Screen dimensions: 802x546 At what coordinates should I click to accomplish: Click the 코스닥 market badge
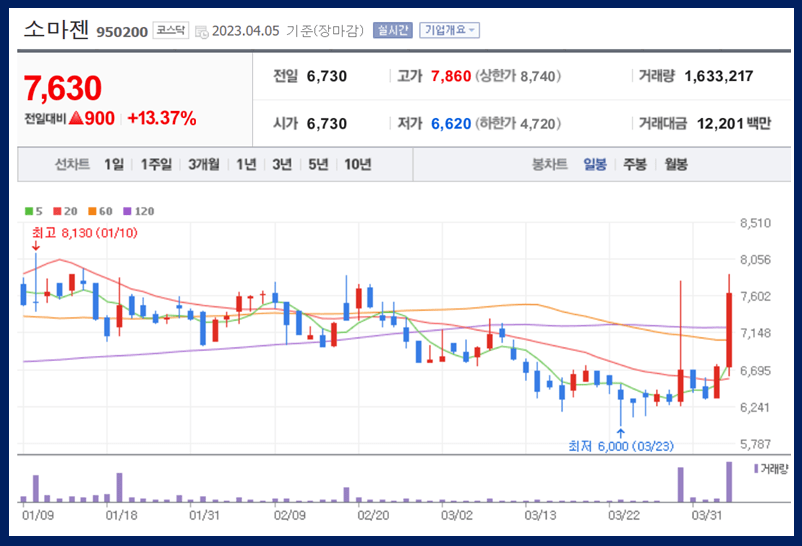[170, 30]
